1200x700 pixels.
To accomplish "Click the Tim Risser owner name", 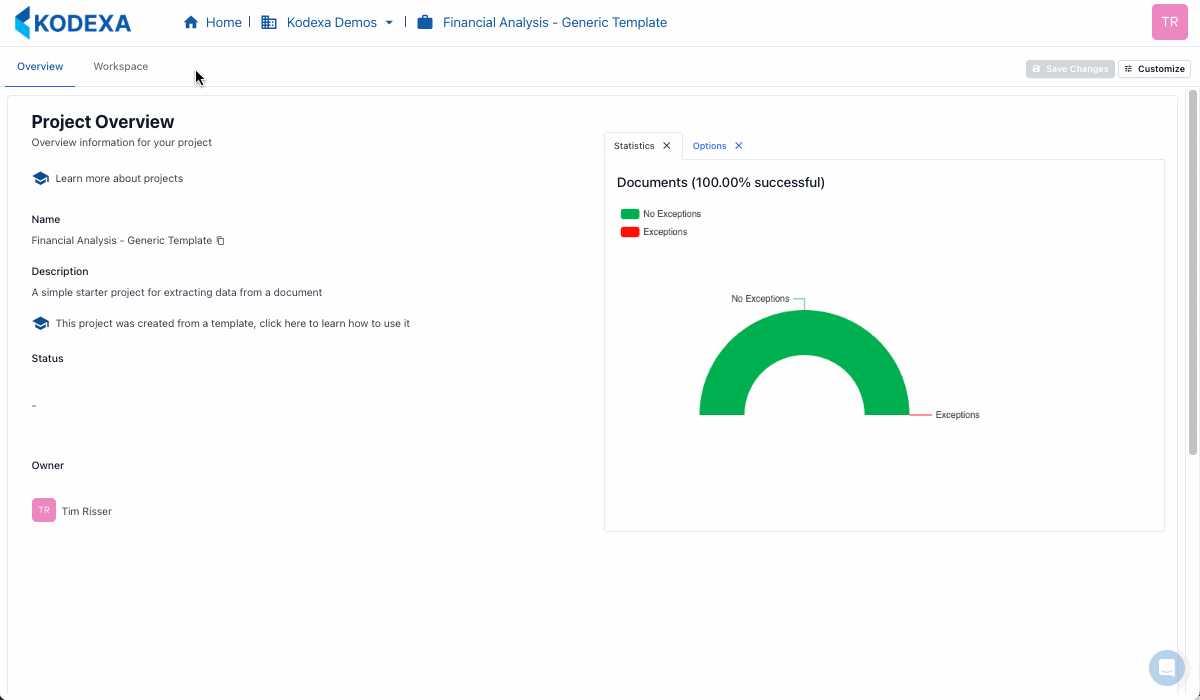I will tap(87, 511).
